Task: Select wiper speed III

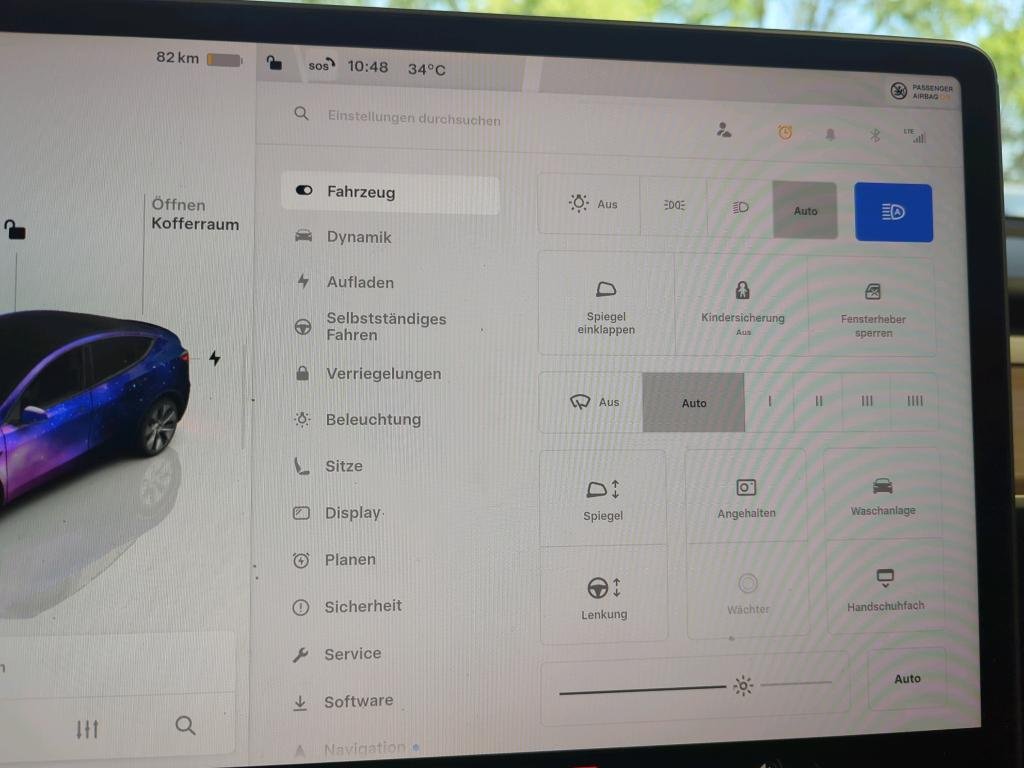Action: click(867, 401)
